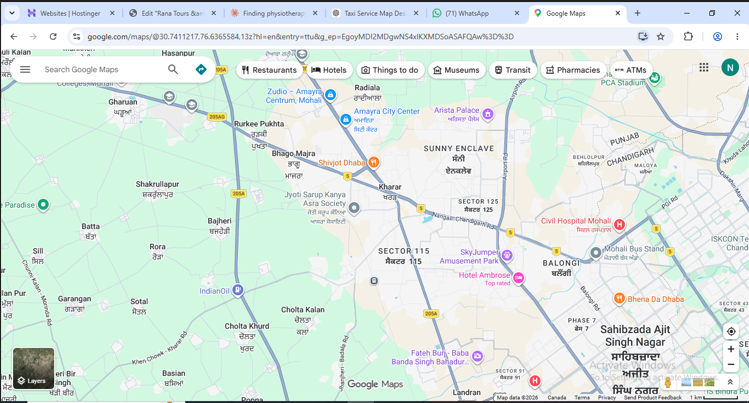Open the Chrome profile icon
Viewport: 749px width, 403px height.
[717, 36]
